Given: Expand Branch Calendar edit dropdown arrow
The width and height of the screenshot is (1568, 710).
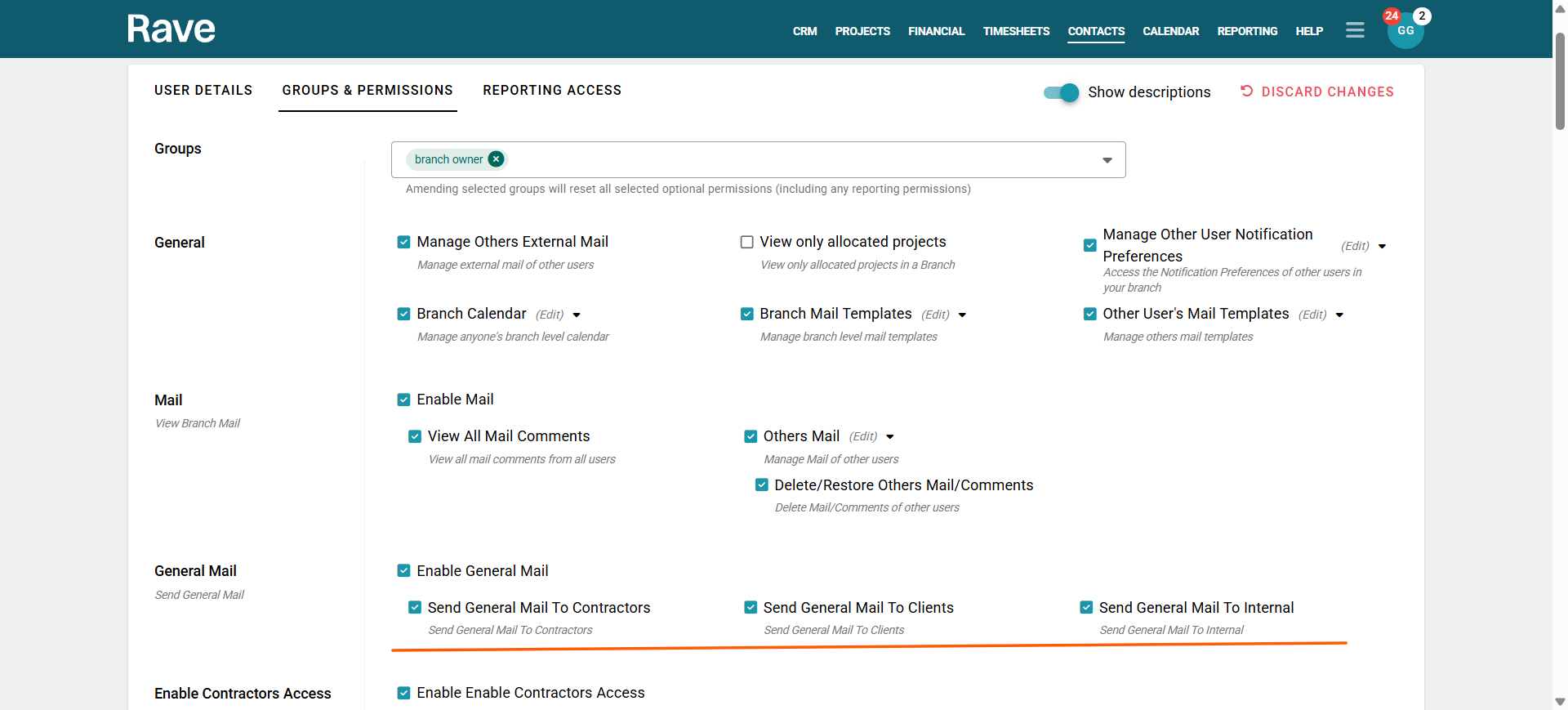Looking at the screenshot, I should pos(577,315).
